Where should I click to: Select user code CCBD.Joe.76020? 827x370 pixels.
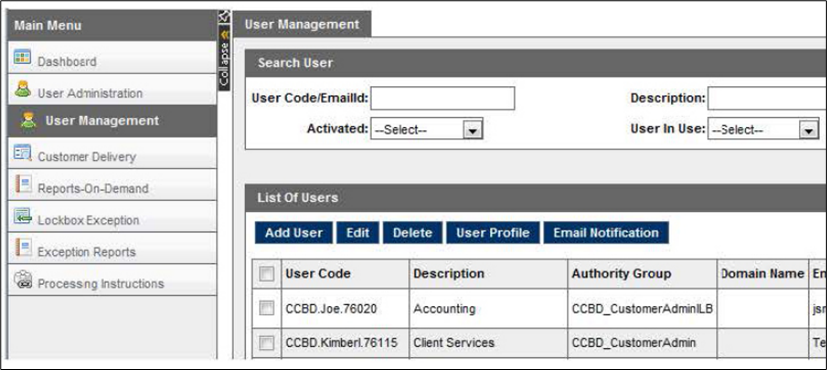pos(331,309)
